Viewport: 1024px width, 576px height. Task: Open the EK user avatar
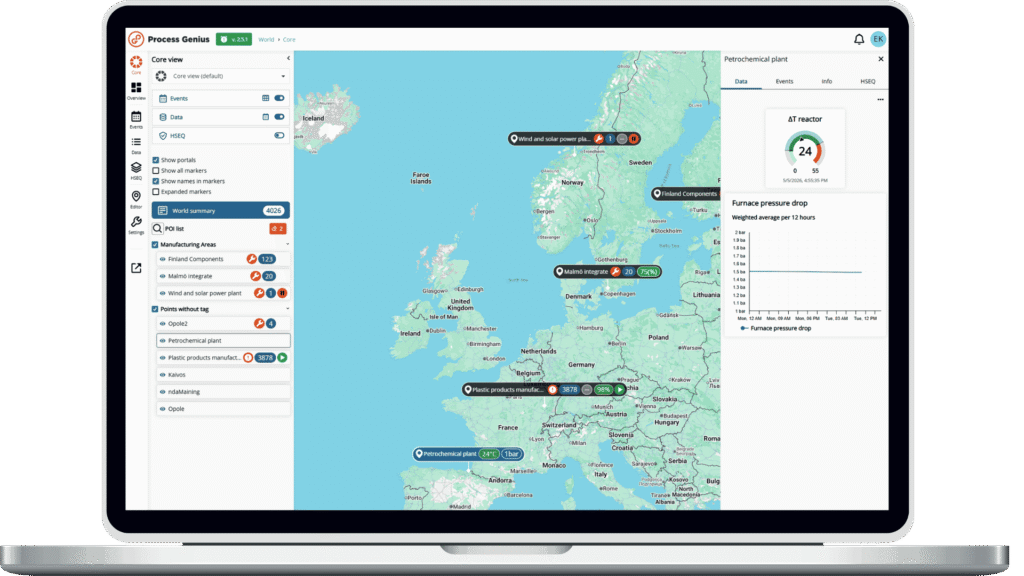pos(878,39)
